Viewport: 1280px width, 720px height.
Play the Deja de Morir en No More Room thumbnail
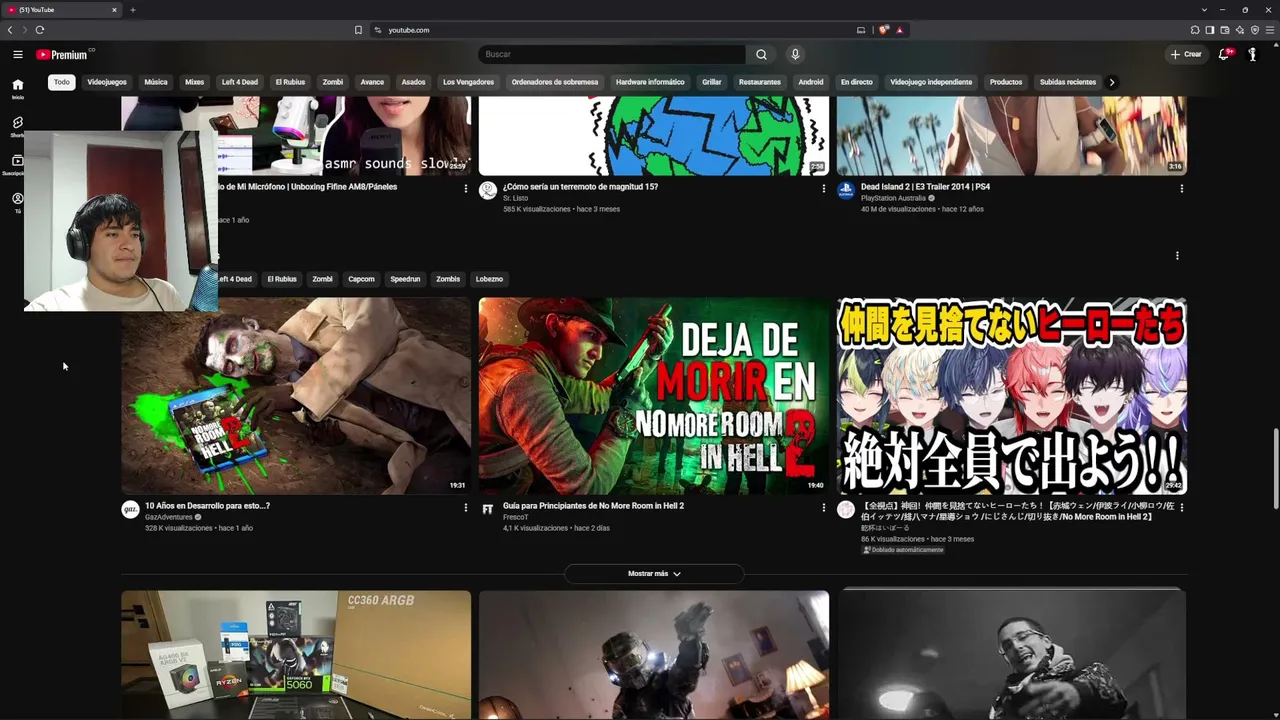pyautogui.click(x=654, y=396)
